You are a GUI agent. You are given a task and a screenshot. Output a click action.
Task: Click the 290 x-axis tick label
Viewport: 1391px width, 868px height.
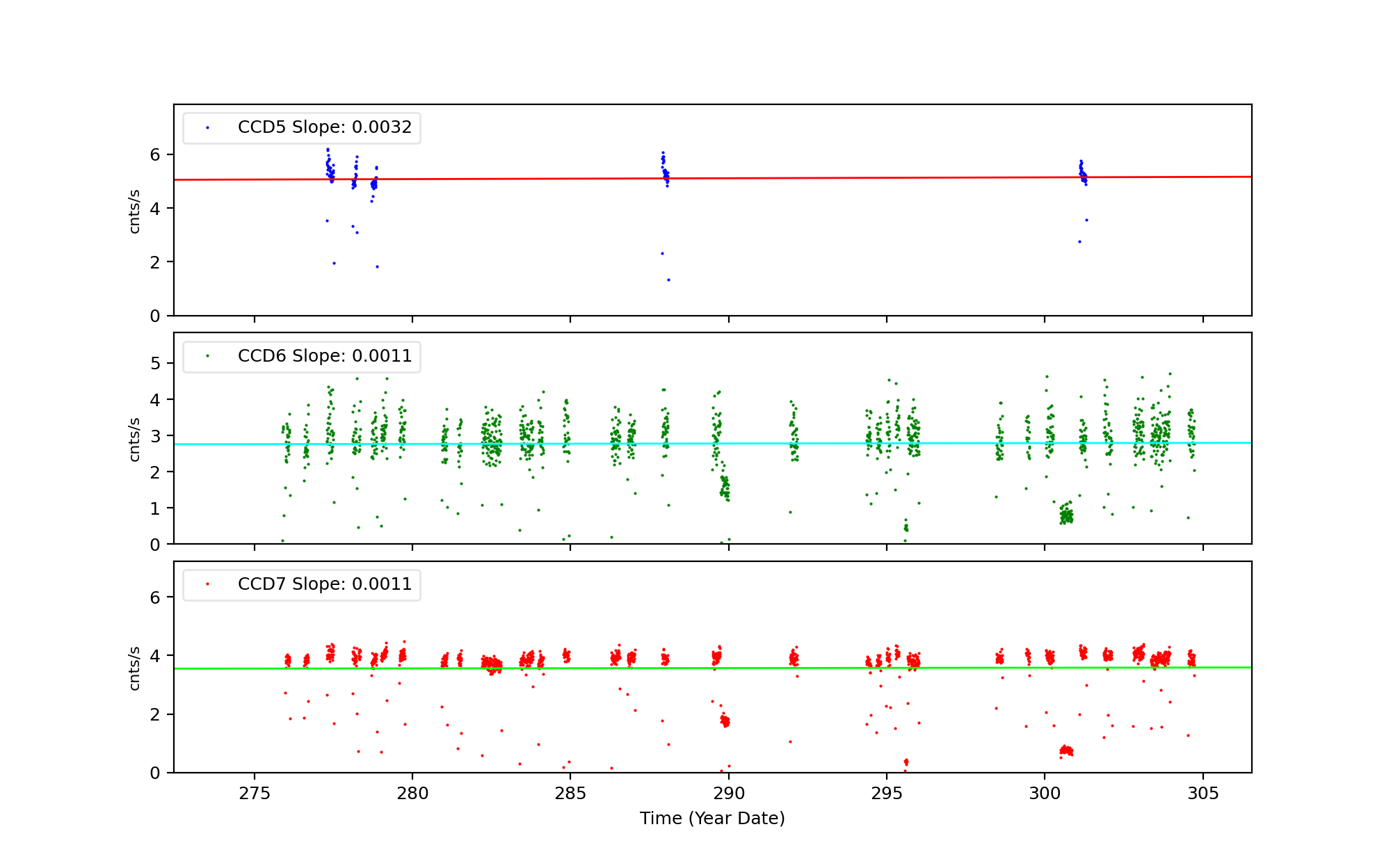pyautogui.click(x=728, y=794)
